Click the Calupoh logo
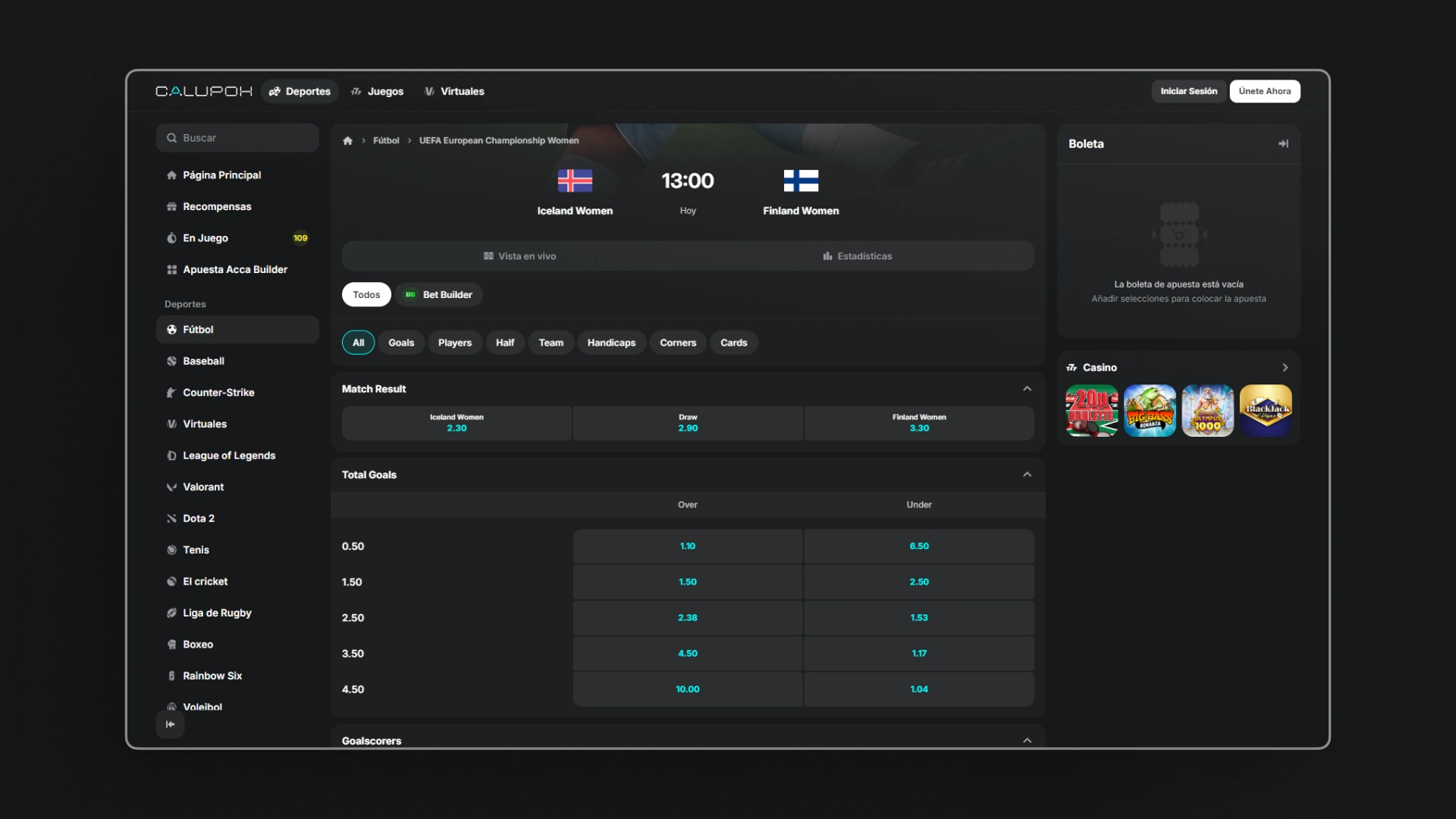1456x819 pixels. (204, 91)
